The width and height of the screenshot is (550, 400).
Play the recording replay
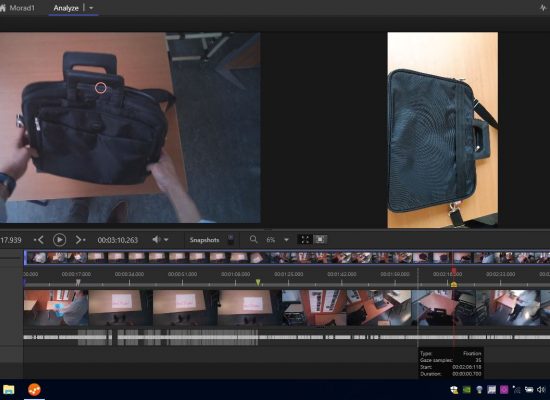pyautogui.click(x=60, y=240)
